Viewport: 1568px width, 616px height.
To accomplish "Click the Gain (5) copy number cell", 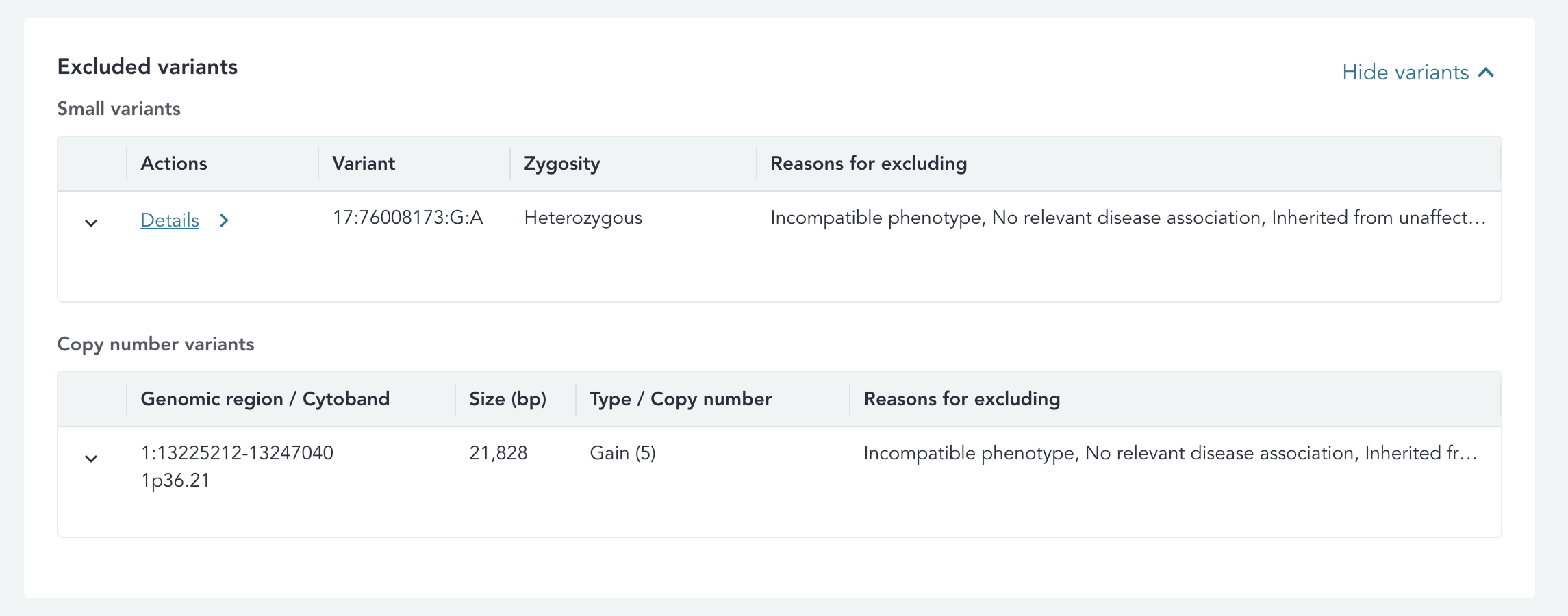I will (x=622, y=453).
